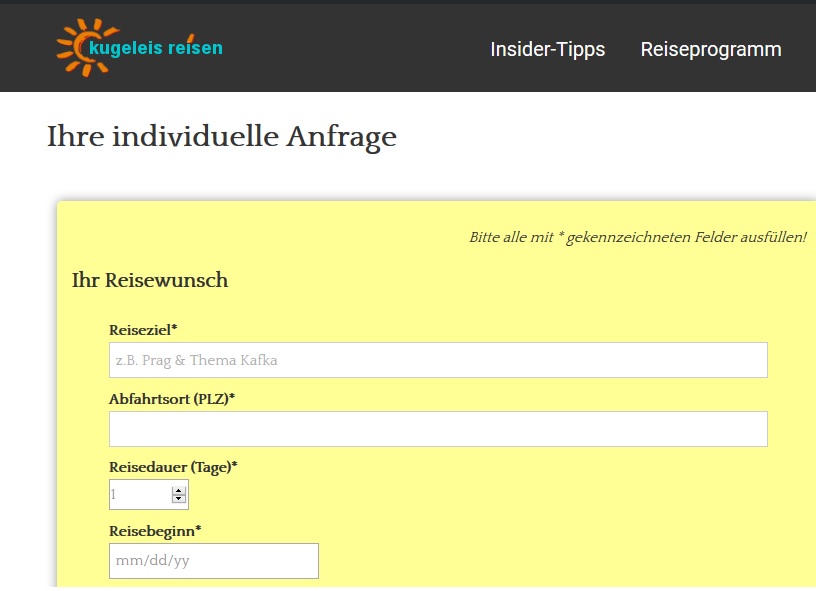The width and height of the screenshot is (816, 591).
Task: Open the Insider-Tipps menu item
Action: pos(547,49)
